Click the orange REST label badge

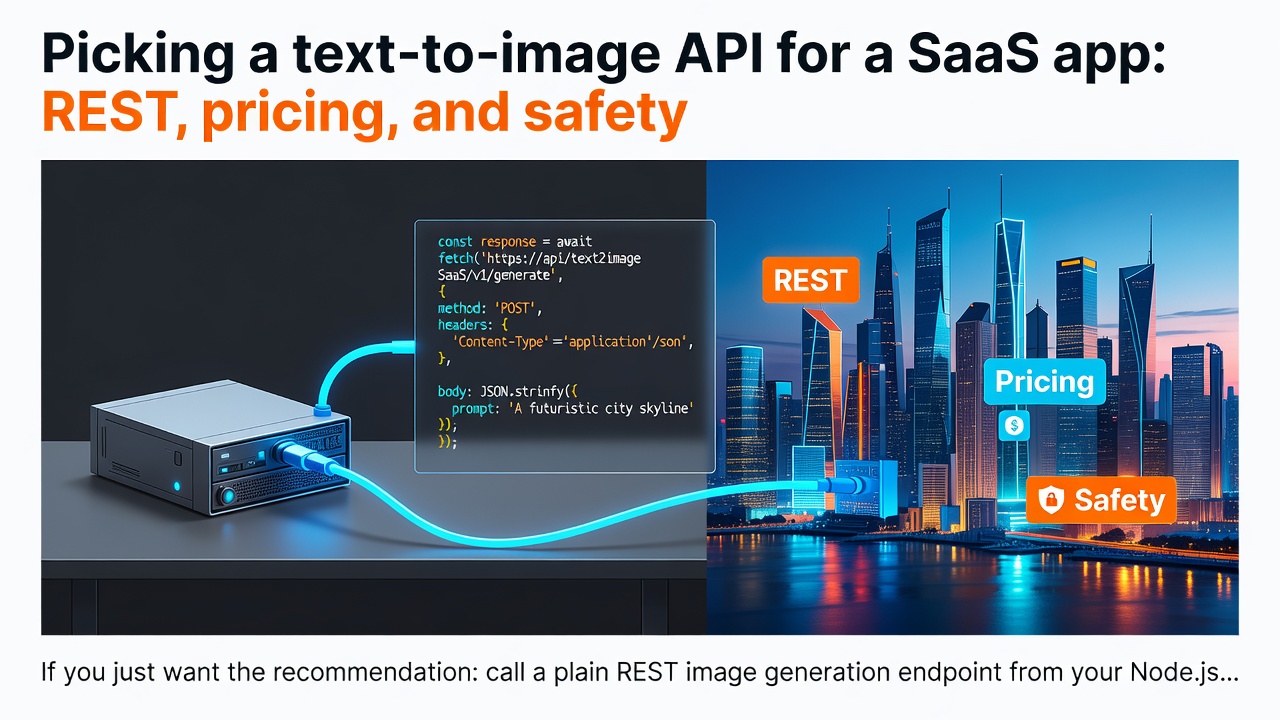(810, 280)
